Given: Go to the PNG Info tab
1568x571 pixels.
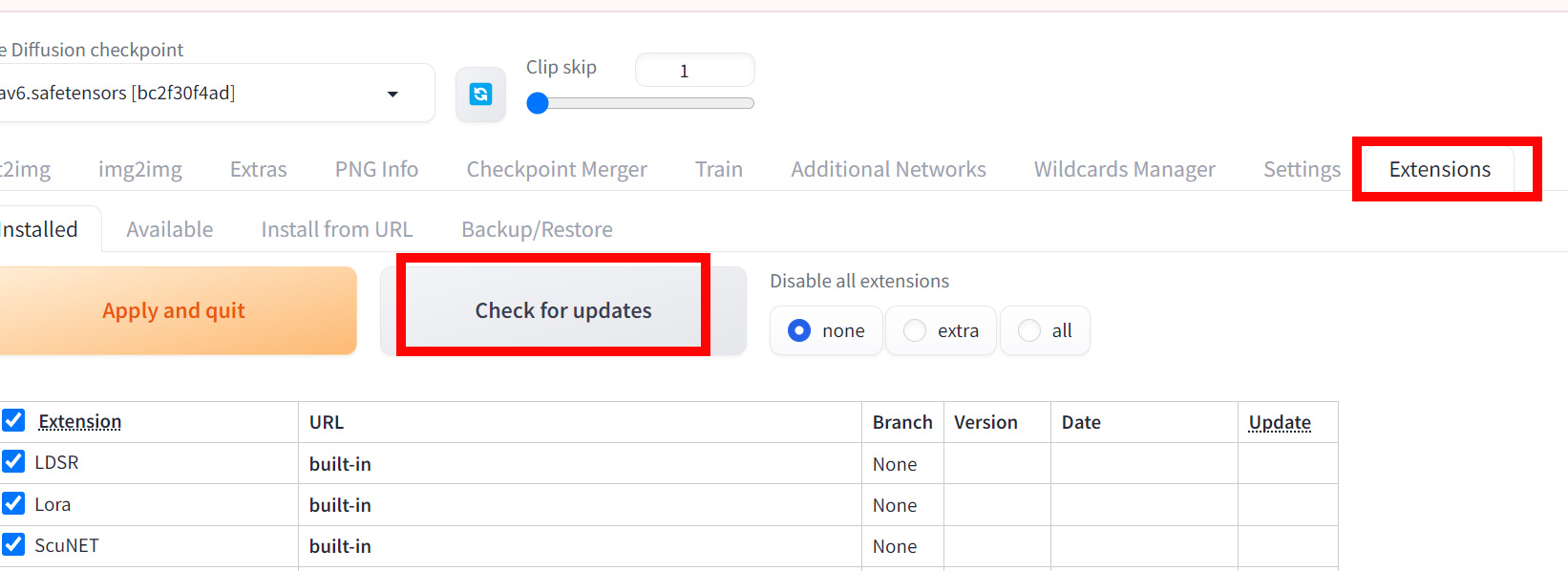Looking at the screenshot, I should click(x=376, y=170).
